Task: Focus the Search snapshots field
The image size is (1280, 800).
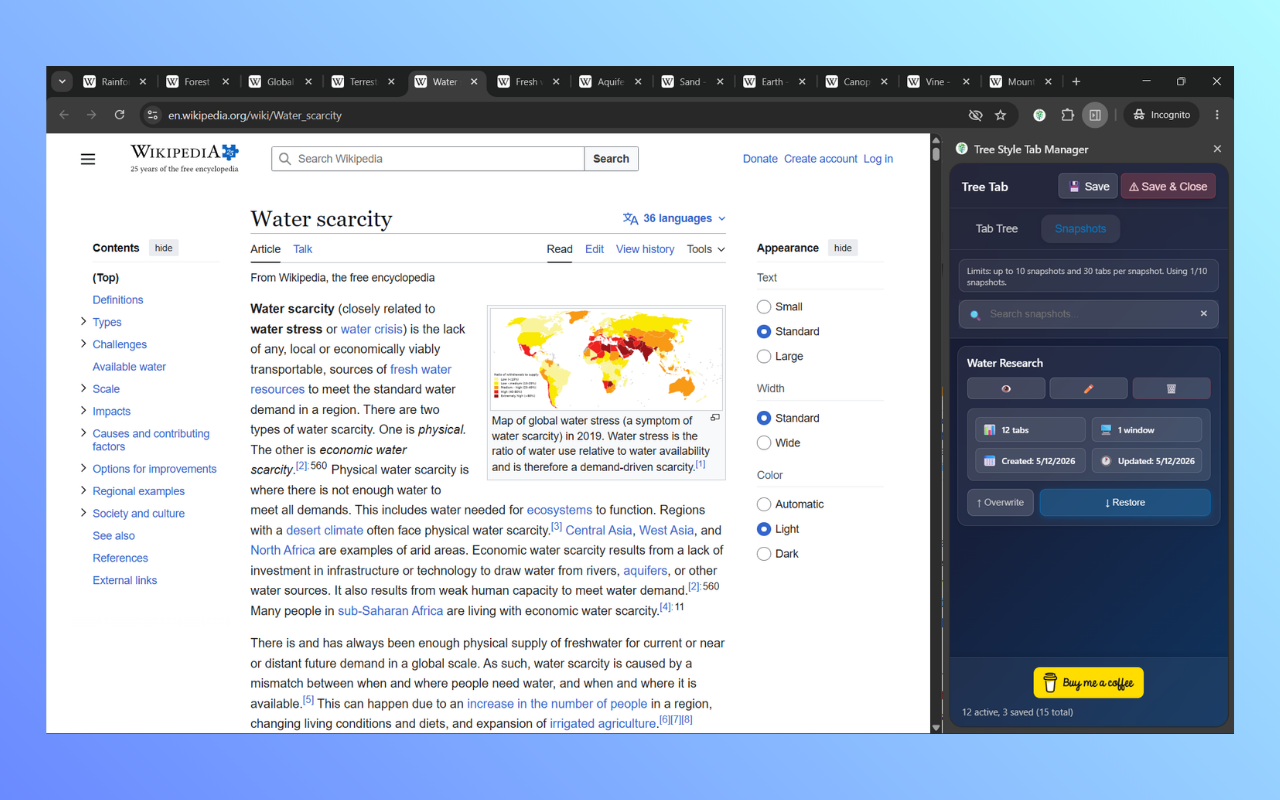Action: coord(1088,314)
